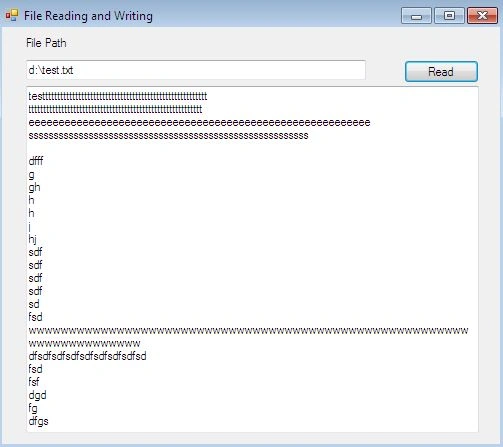Click the Read button
The width and height of the screenshot is (503, 447).
pos(441,71)
